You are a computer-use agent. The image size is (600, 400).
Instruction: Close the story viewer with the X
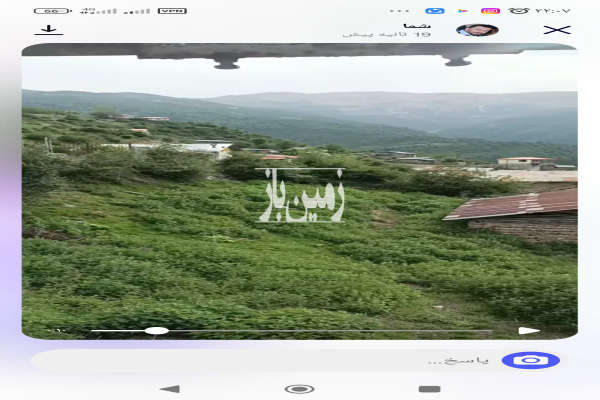click(556, 29)
